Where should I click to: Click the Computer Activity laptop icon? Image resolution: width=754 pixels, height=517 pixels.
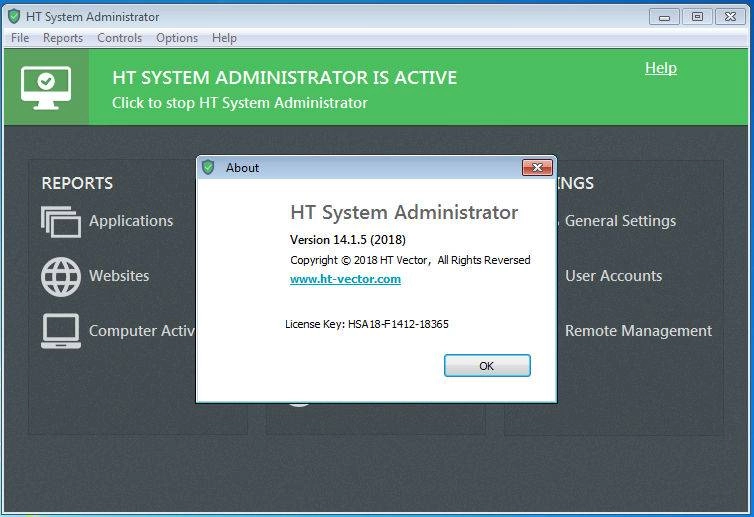point(61,331)
